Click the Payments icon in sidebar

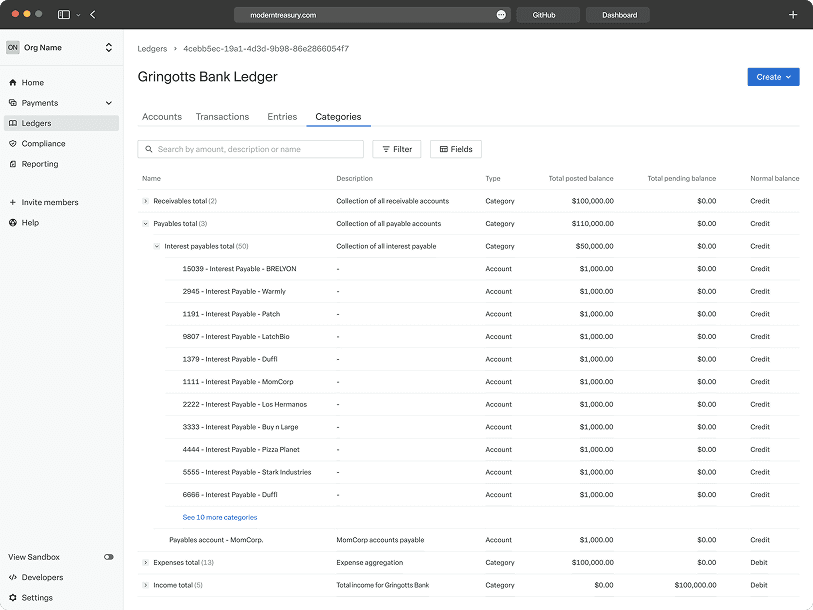point(13,103)
